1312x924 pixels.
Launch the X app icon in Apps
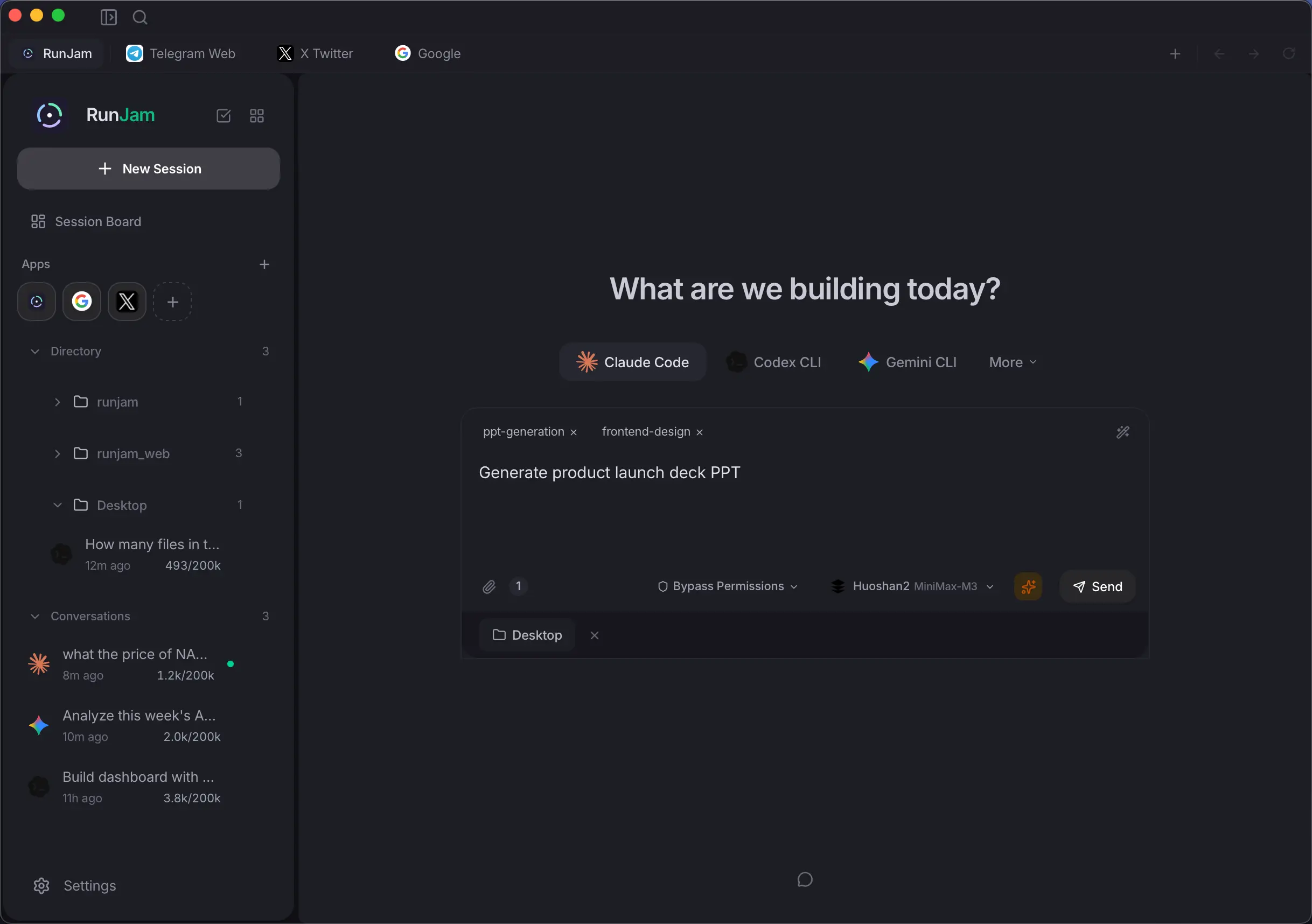127,302
